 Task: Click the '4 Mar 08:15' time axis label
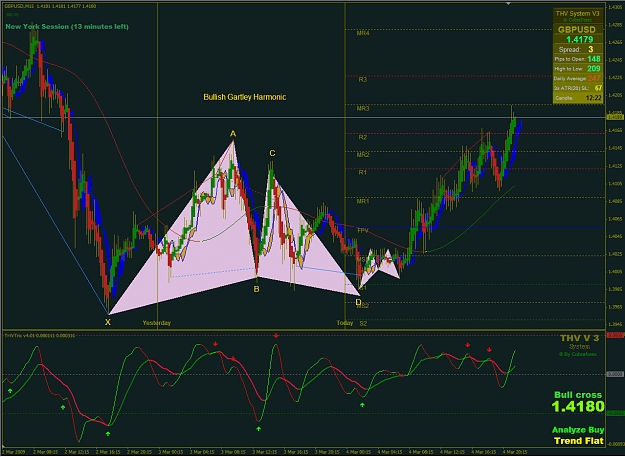point(421,452)
